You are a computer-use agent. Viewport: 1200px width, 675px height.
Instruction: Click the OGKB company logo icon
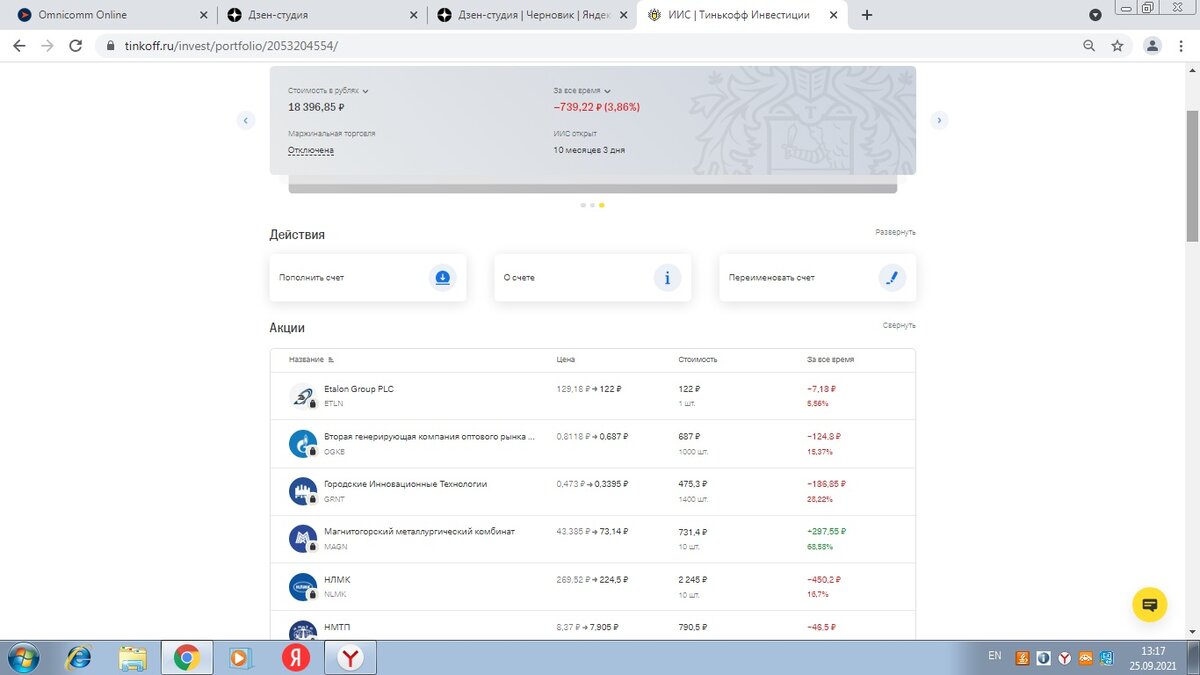pyautogui.click(x=303, y=443)
